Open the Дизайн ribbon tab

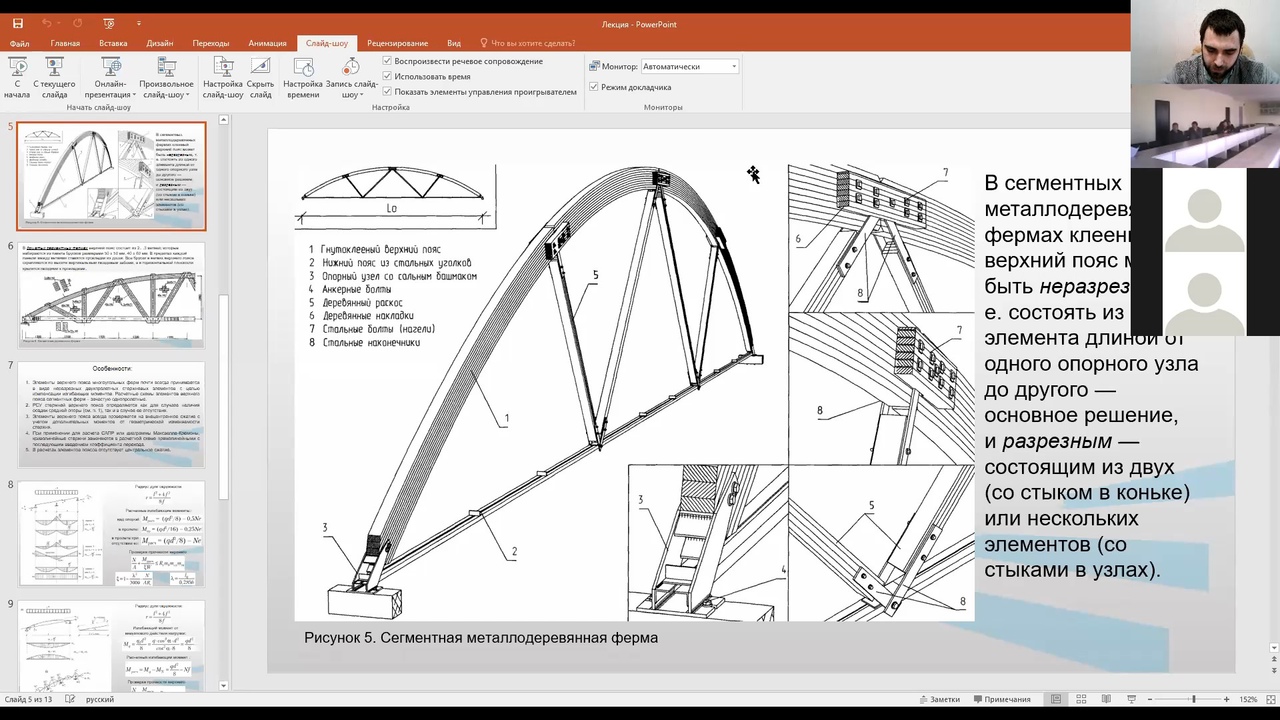(160, 44)
